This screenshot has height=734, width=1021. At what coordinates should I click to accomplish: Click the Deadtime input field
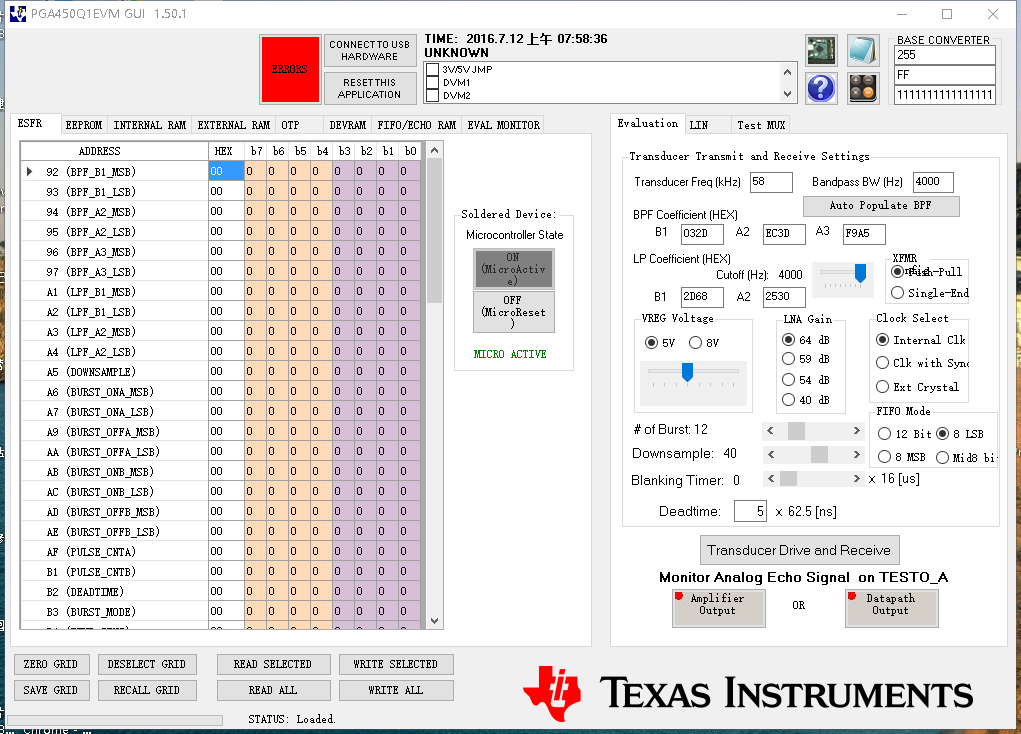coord(750,511)
